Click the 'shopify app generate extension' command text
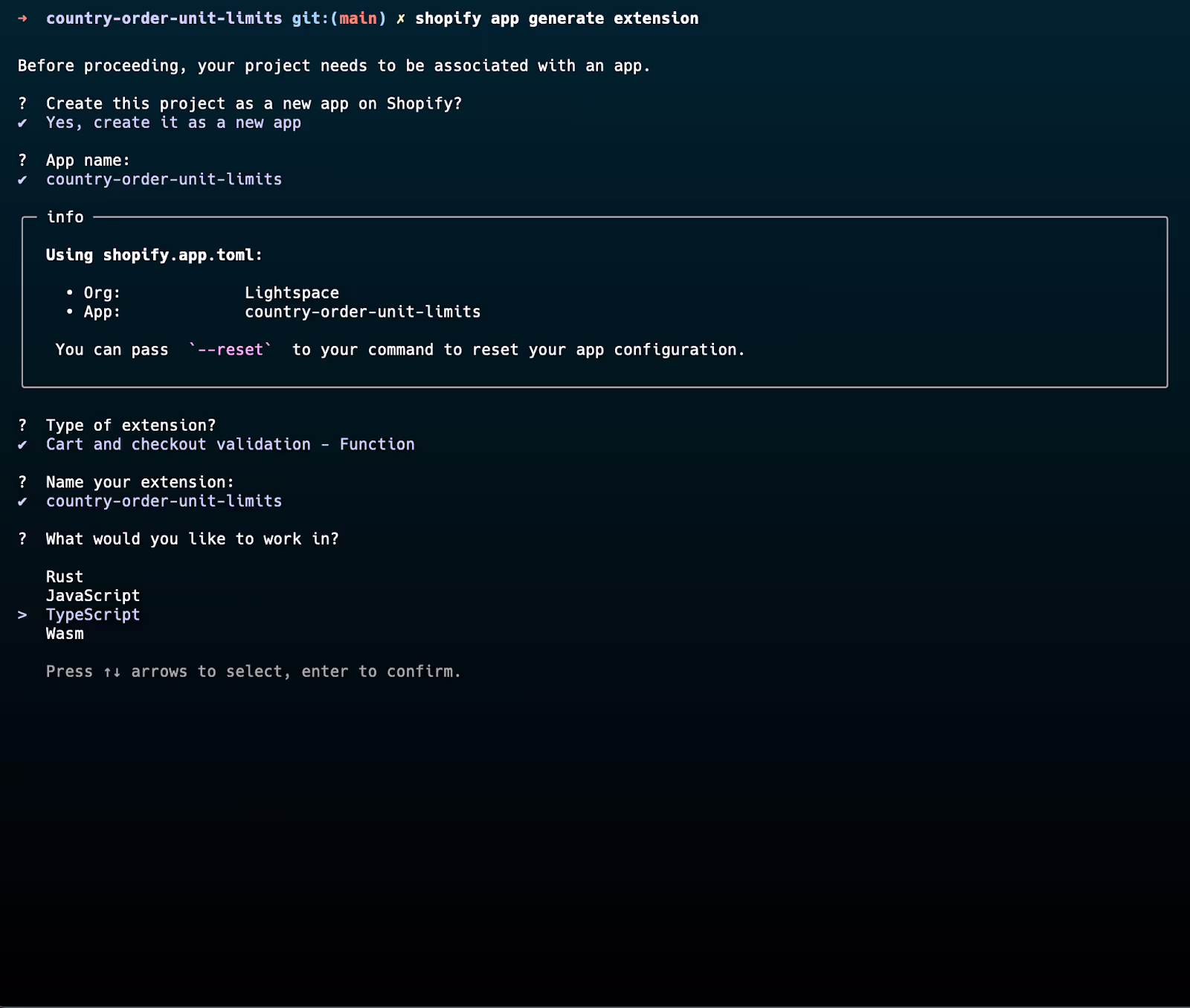 pyautogui.click(x=557, y=19)
